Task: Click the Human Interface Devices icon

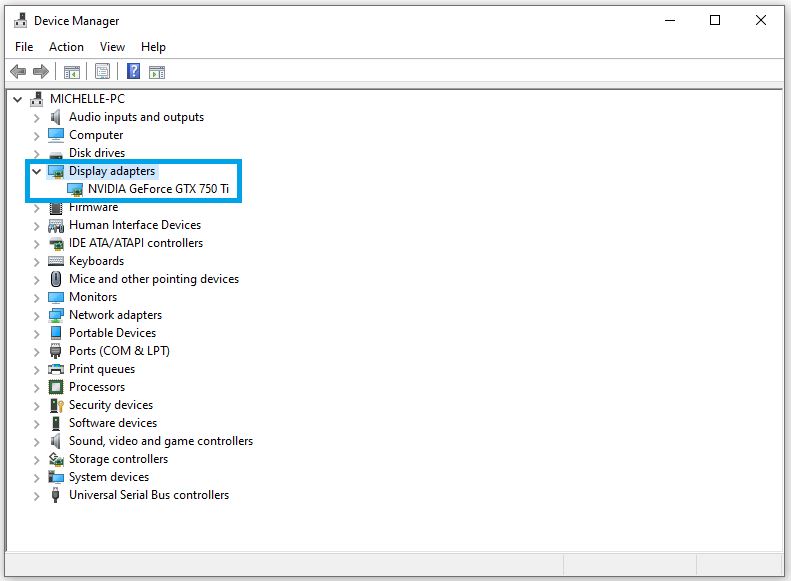Action: tap(55, 225)
